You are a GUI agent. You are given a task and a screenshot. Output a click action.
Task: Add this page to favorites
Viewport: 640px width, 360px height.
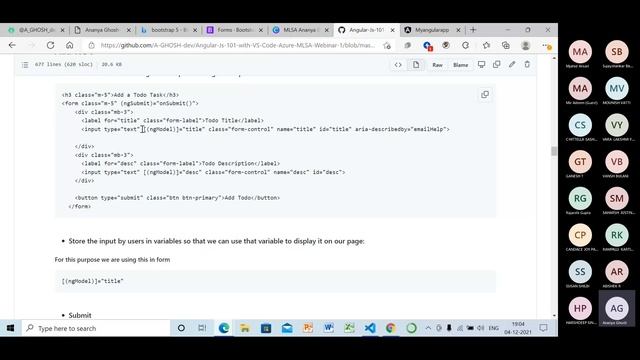tap(387, 46)
